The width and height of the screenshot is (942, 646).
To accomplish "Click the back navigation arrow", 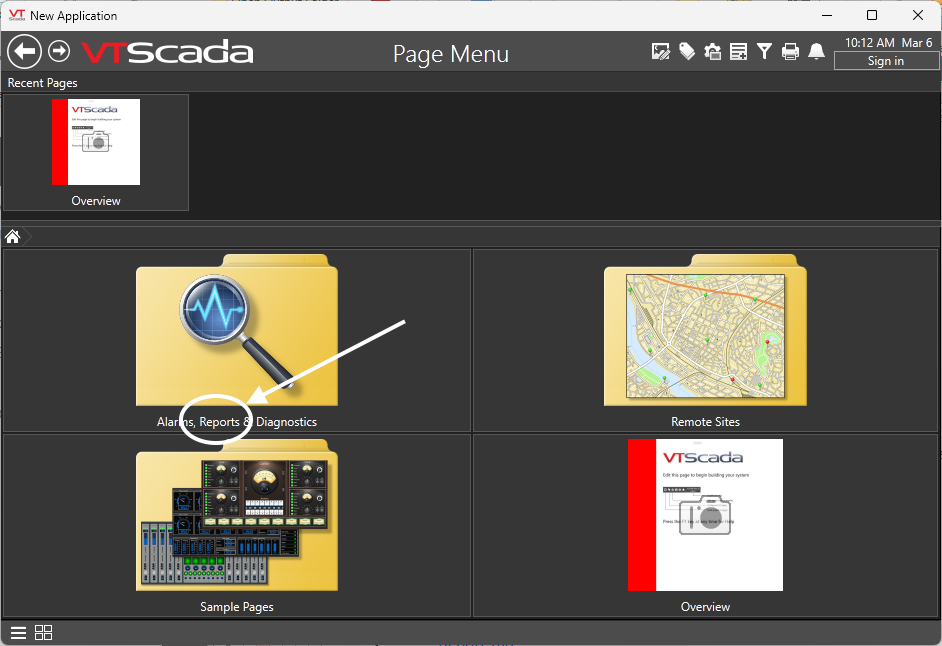I will [x=24, y=52].
